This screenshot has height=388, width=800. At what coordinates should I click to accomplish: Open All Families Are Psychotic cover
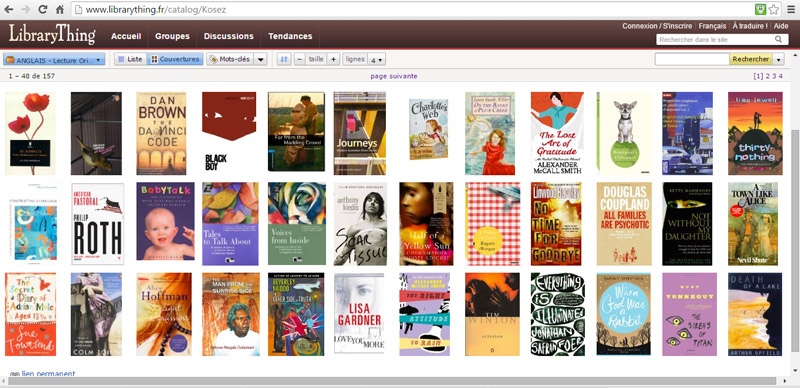click(624, 224)
